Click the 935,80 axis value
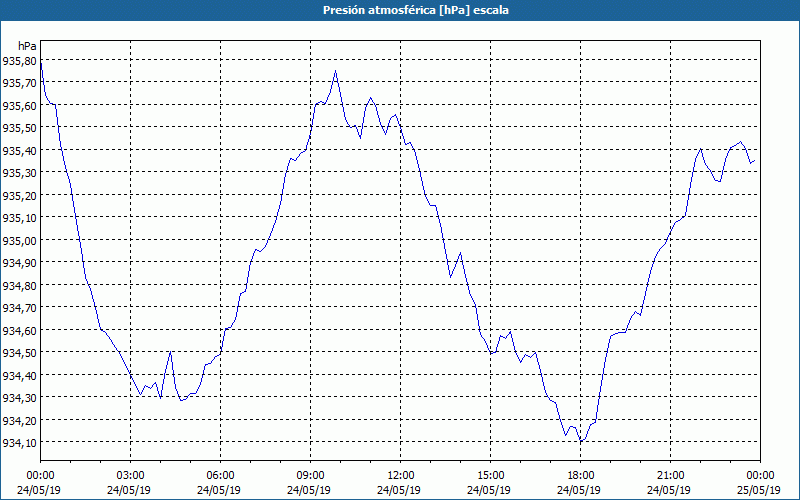The height and width of the screenshot is (500, 800). (19, 61)
